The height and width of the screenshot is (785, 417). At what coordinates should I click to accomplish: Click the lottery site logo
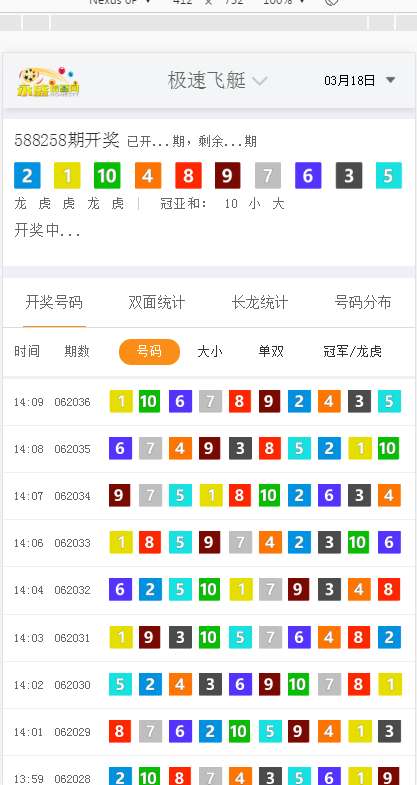(49, 81)
